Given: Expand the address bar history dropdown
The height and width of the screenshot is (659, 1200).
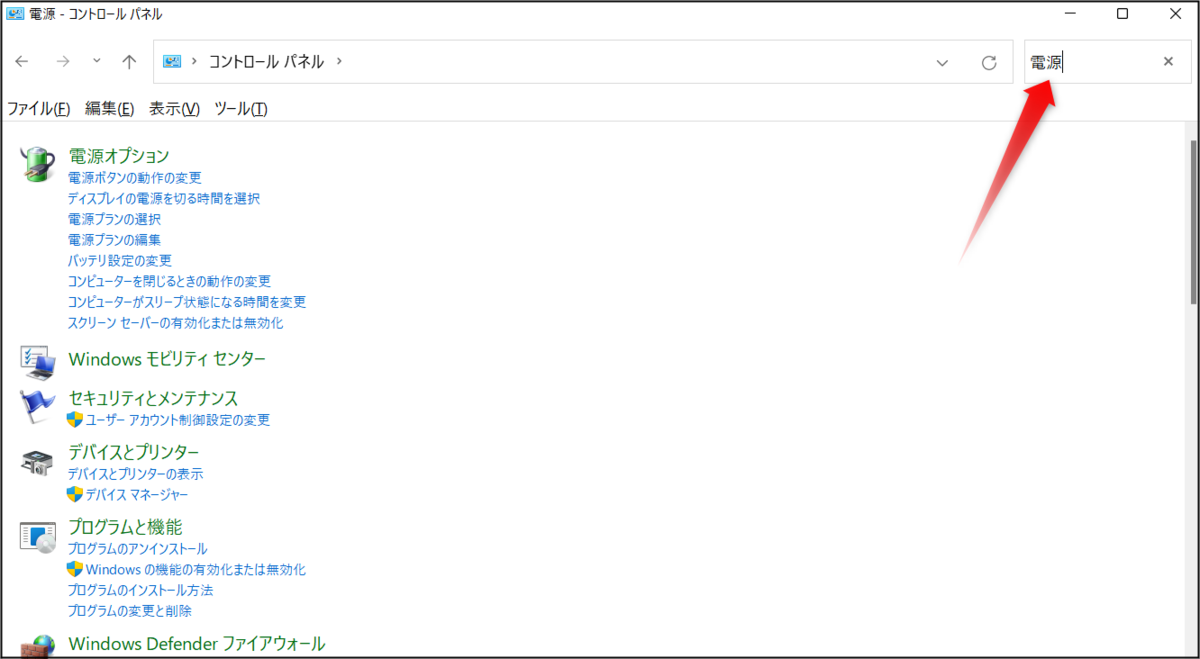Looking at the screenshot, I should (x=942, y=62).
